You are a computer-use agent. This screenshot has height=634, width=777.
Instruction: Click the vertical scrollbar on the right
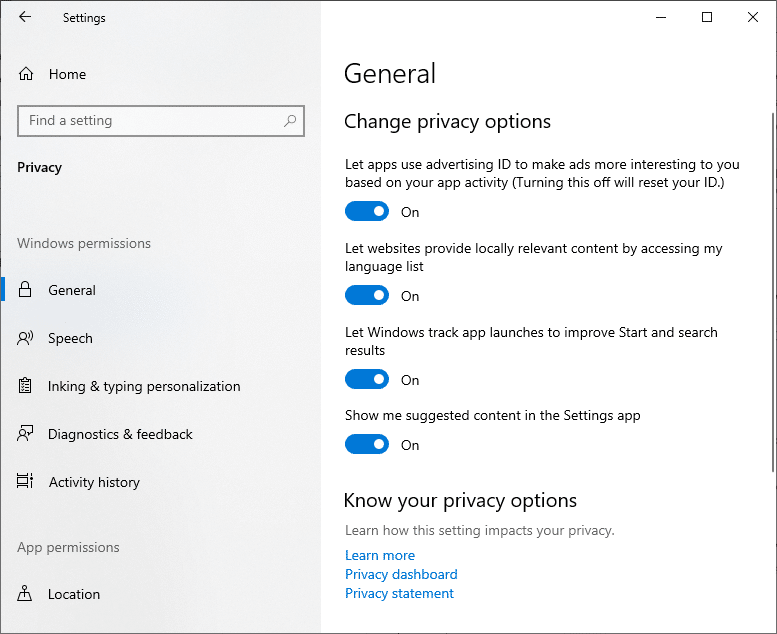point(772,290)
